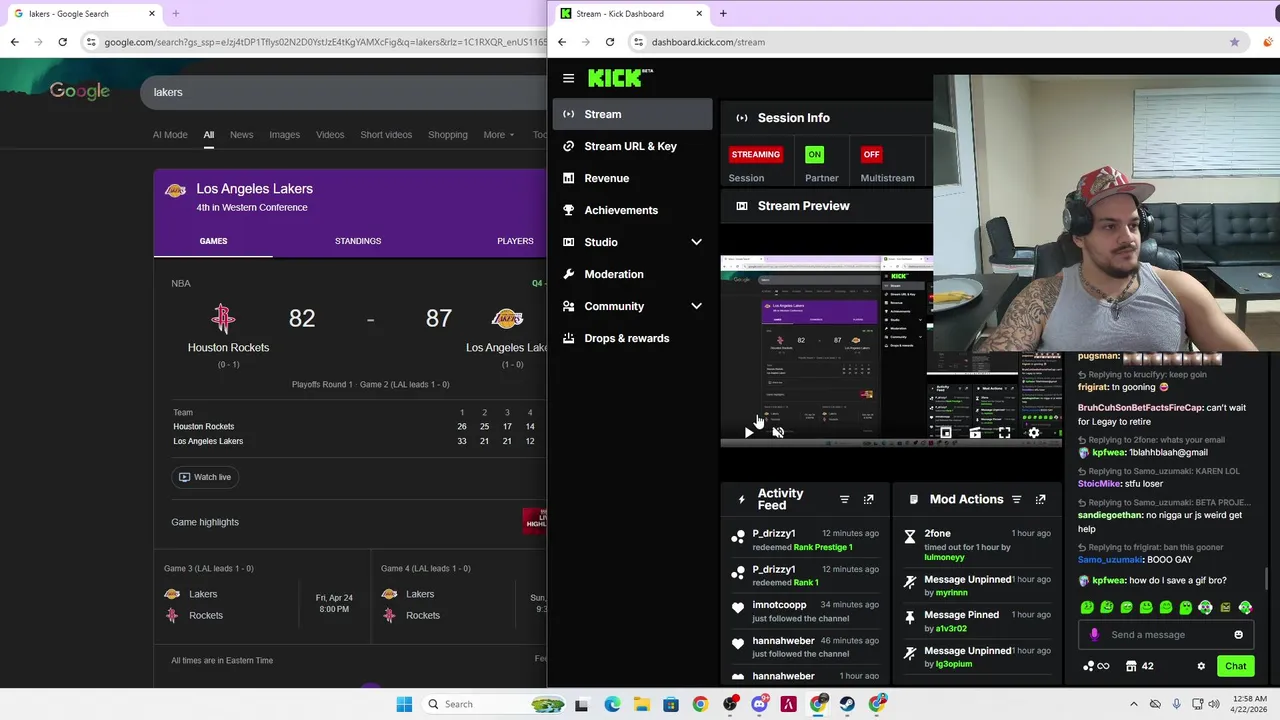The image size is (1280, 720).
Task: Open Steam from the taskbar
Action: (x=847, y=704)
